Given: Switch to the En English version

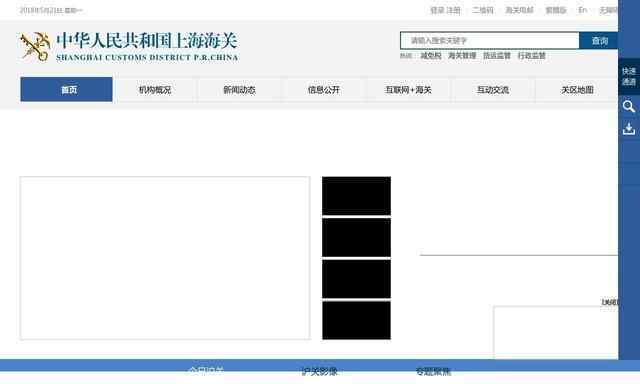Looking at the screenshot, I should click(x=582, y=10).
